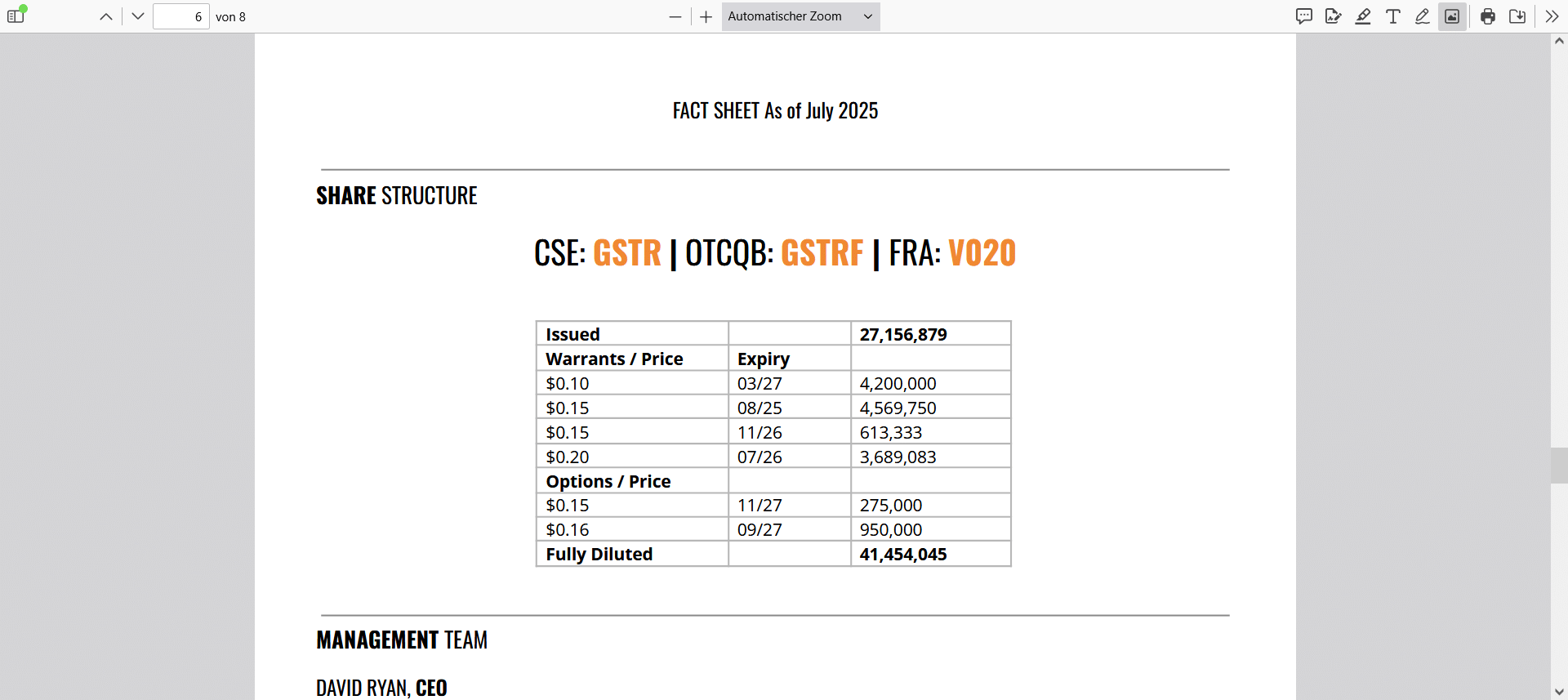
Task: Go to the next page
Action: (138, 16)
